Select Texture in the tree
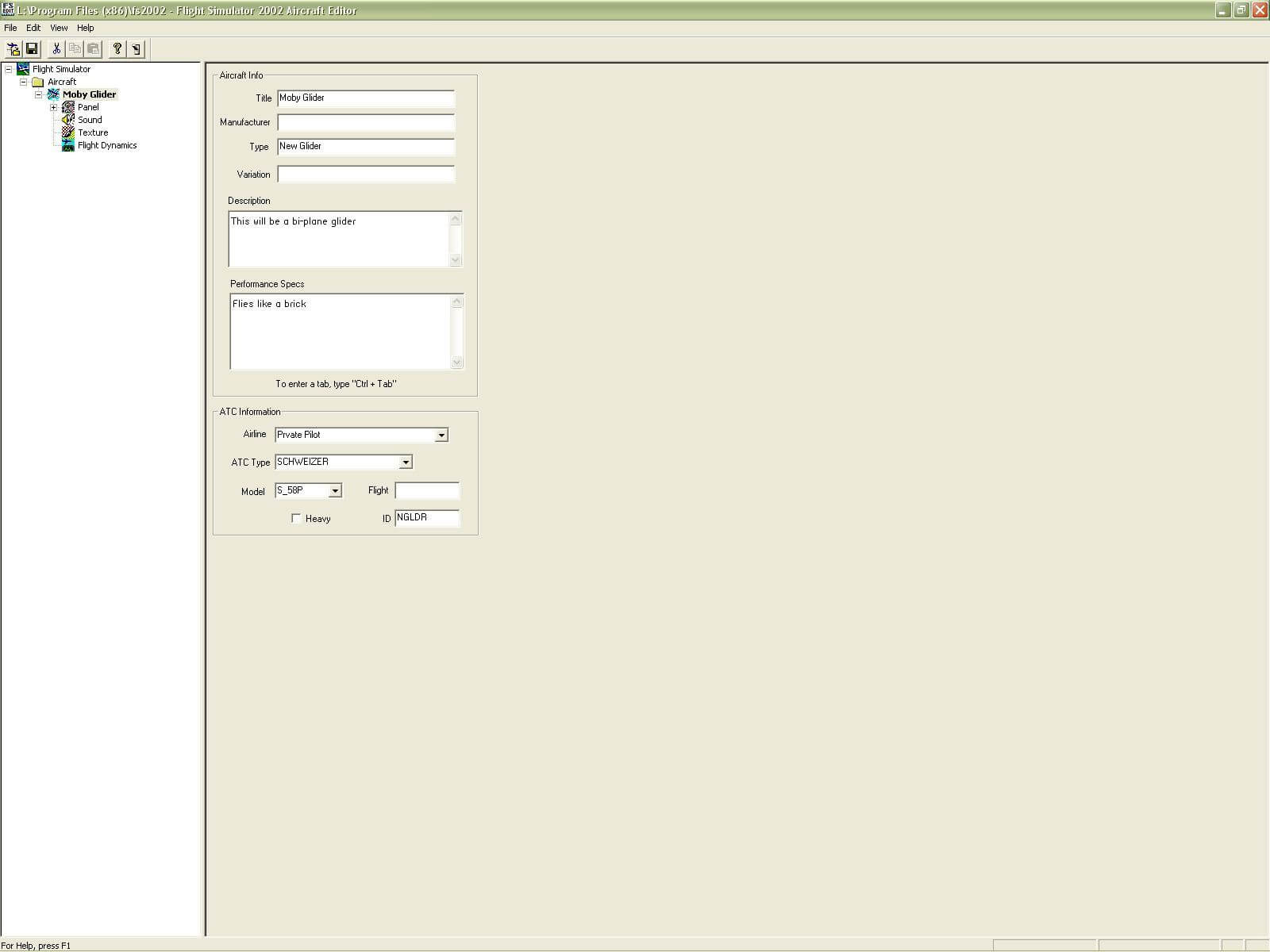The width and height of the screenshot is (1270, 952). point(93,132)
